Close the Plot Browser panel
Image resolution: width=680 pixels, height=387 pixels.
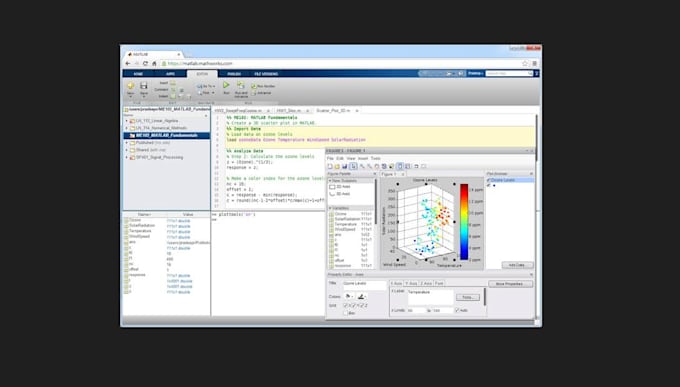tap(532, 174)
